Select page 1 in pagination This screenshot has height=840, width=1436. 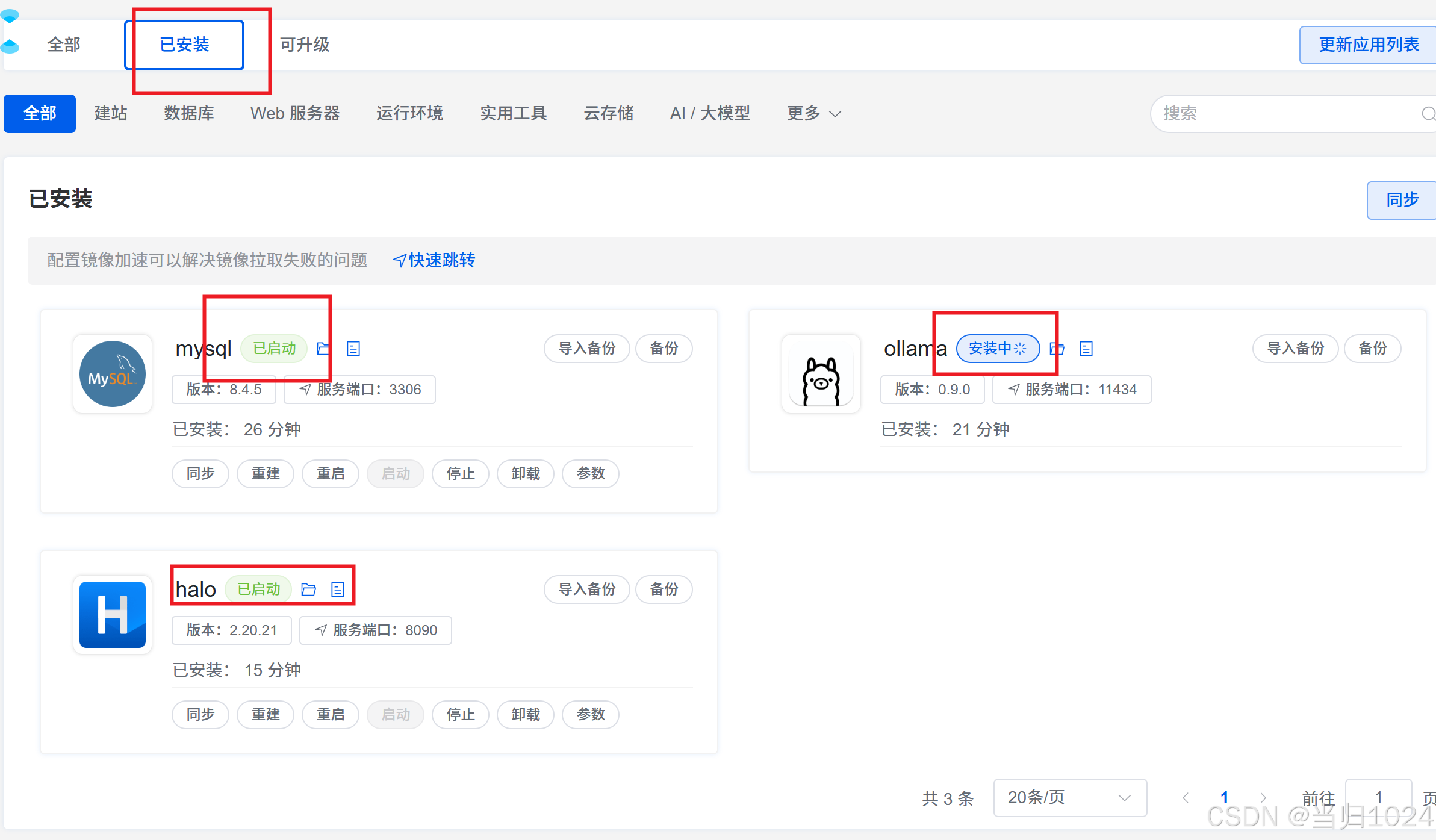(x=1224, y=798)
